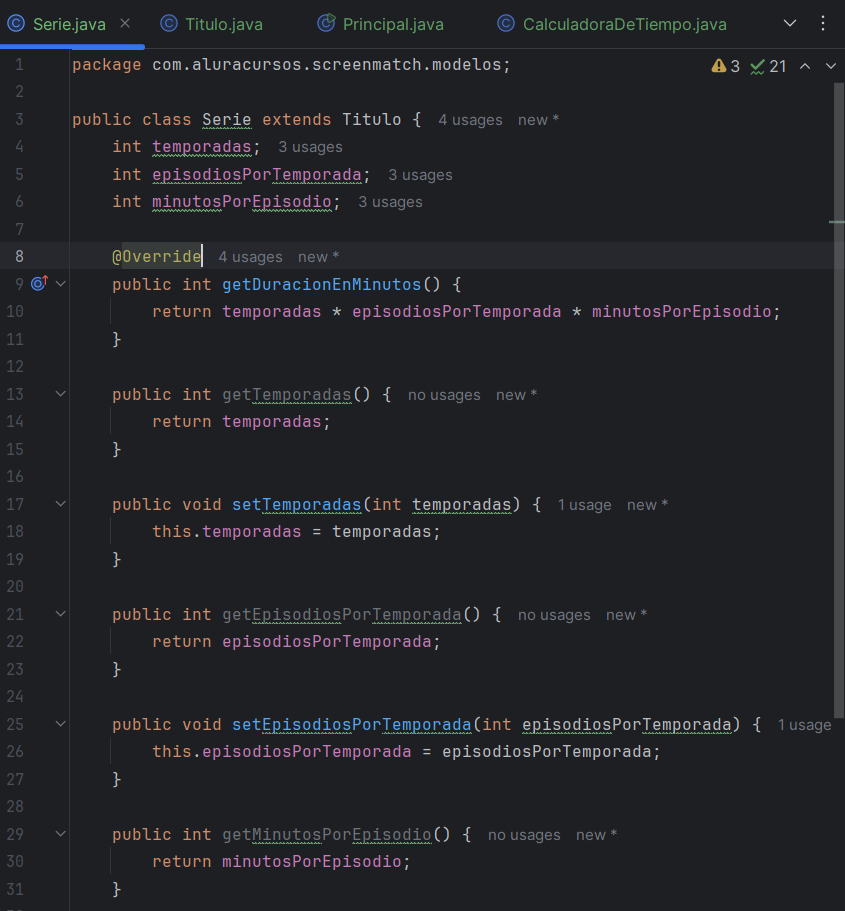
Task: Click the package name com.aluracursos.screenmatch.modelos
Action: click(326, 64)
